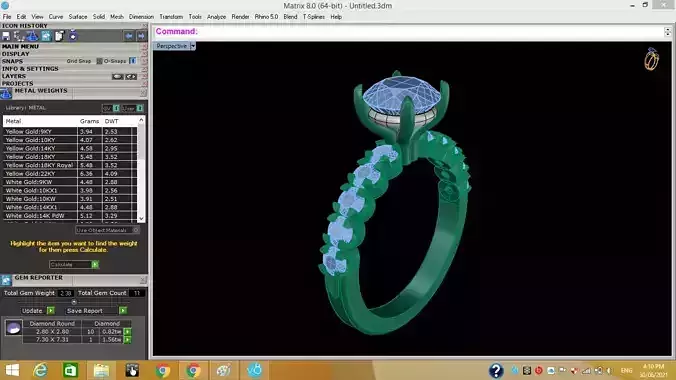Open the Windows Start button
This screenshot has width=676, height=380.
point(13,371)
